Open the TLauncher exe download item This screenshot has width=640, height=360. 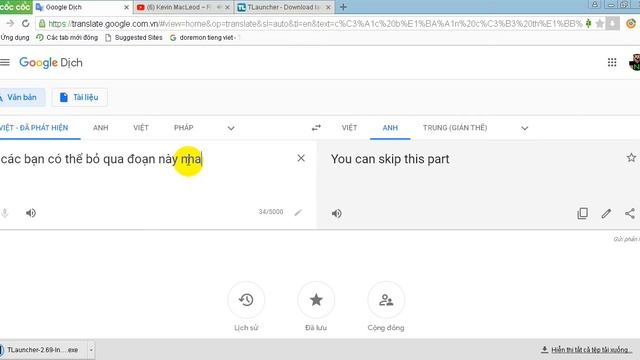42,350
